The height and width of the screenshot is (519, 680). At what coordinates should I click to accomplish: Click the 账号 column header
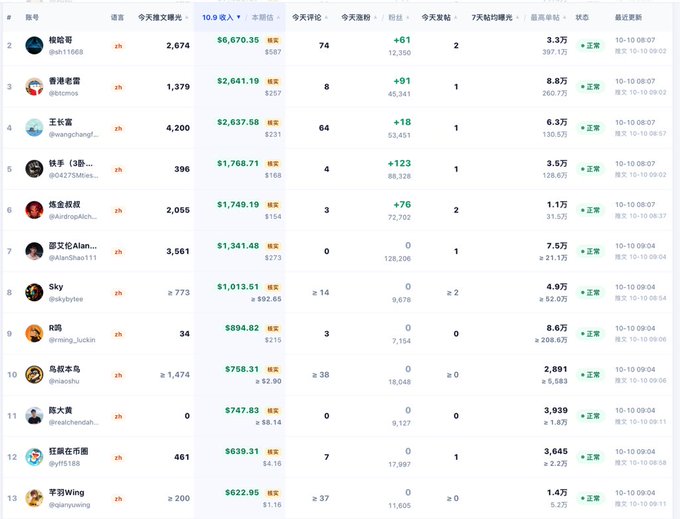(32, 17)
